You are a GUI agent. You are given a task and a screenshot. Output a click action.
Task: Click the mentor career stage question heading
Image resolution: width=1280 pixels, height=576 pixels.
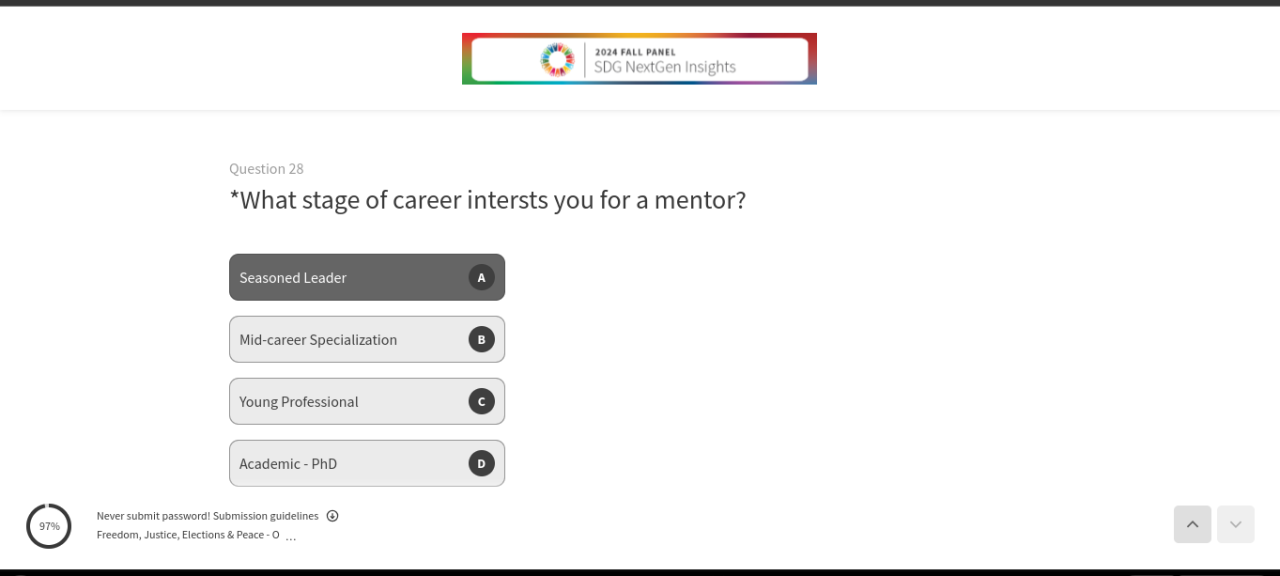(x=487, y=200)
